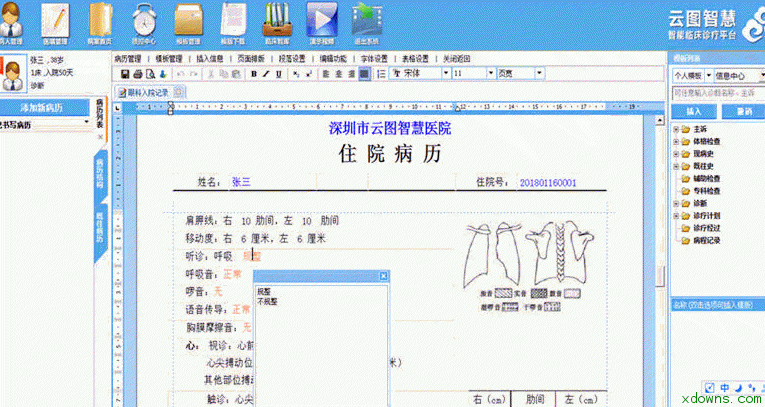The width and height of the screenshot is (765, 407).
Task: Expand the 诊疗计划 tree folder
Action: click(676, 216)
